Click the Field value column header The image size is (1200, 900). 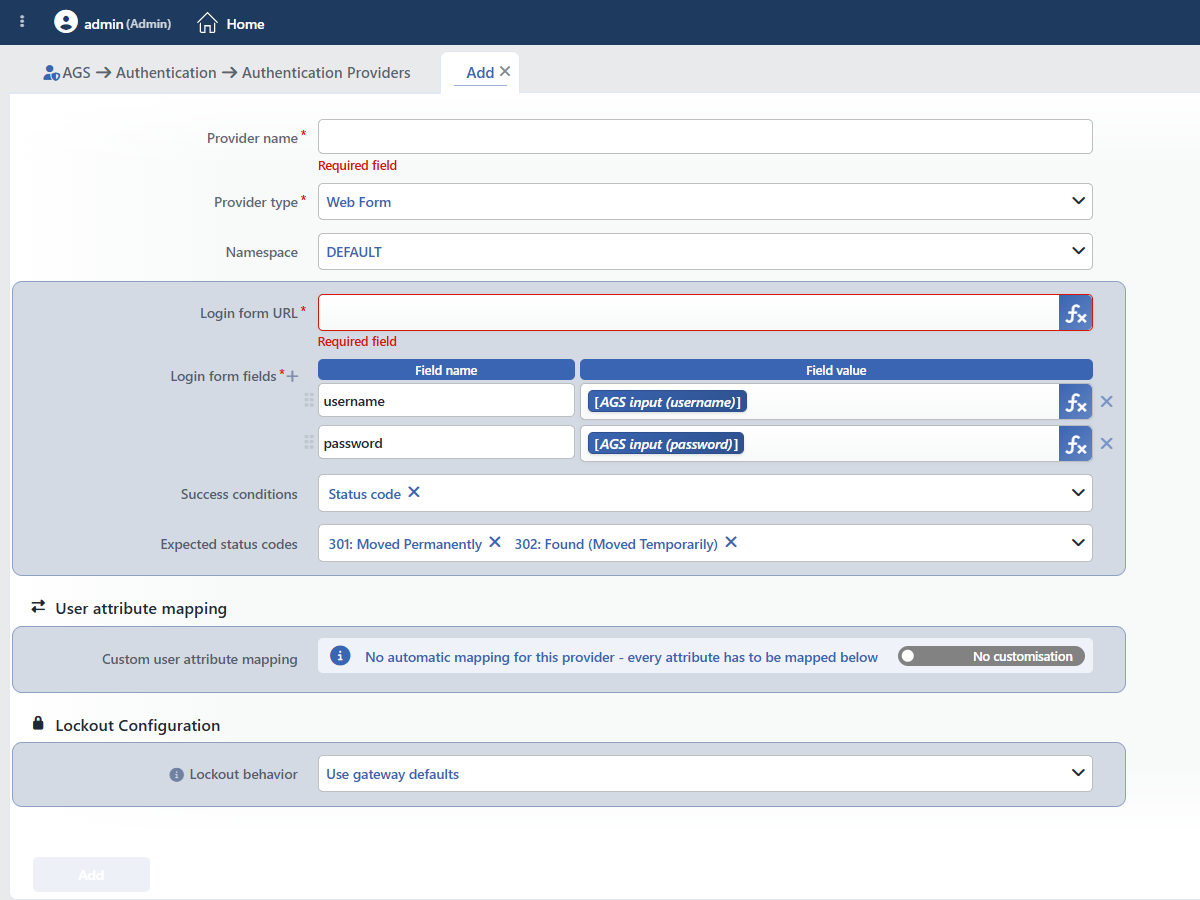click(x=836, y=370)
